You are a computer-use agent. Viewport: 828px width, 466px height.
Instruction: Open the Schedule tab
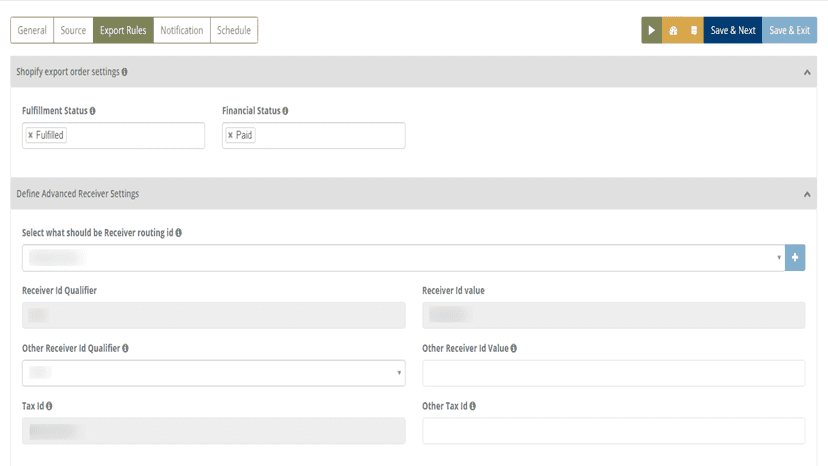pyautogui.click(x=234, y=30)
